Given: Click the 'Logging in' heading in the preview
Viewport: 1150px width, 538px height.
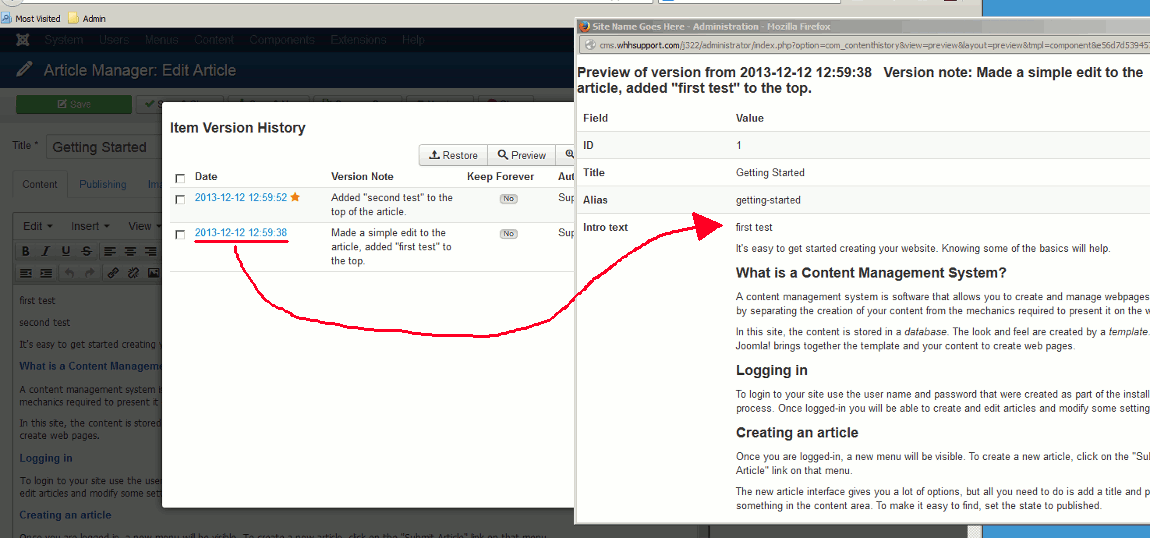Looking at the screenshot, I should pyautogui.click(x=772, y=370).
